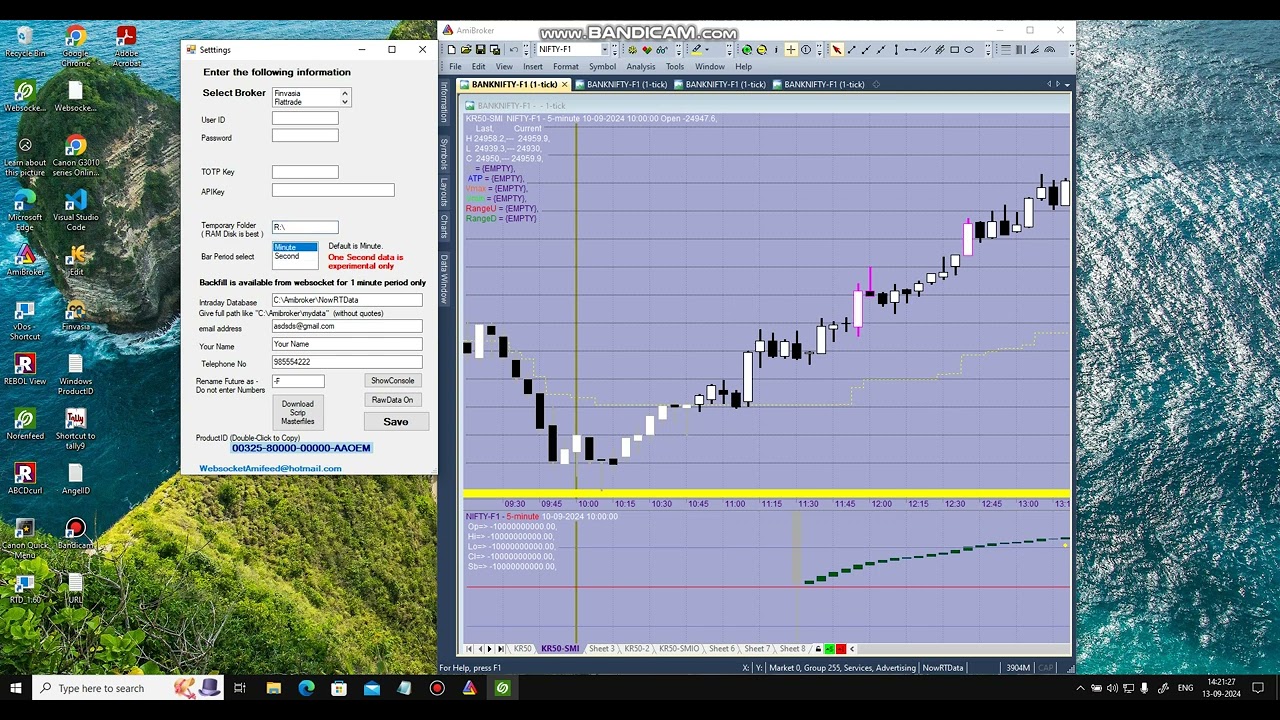Screen dimensions: 1280x720
Task: Click the green icon near sheet tabs
Action: (829, 649)
